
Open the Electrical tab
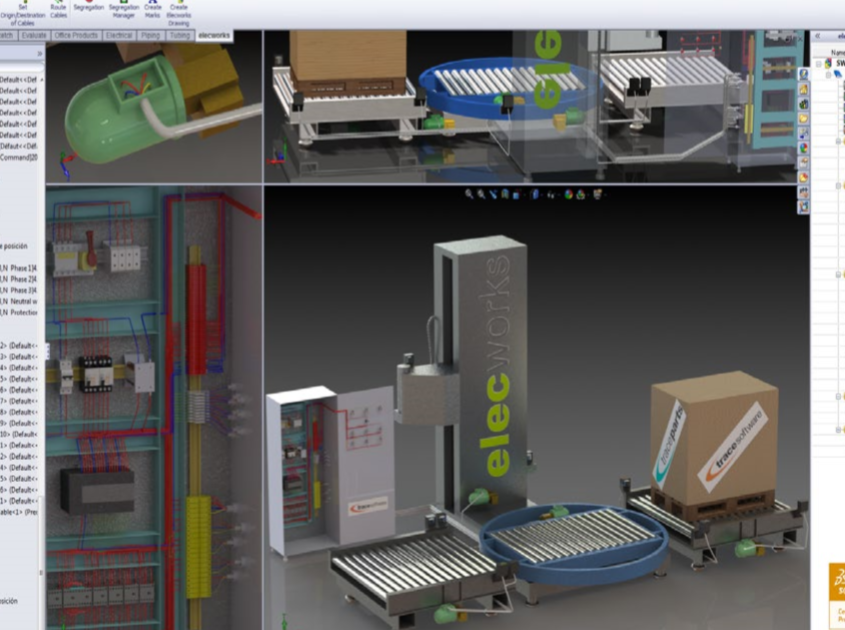click(119, 36)
